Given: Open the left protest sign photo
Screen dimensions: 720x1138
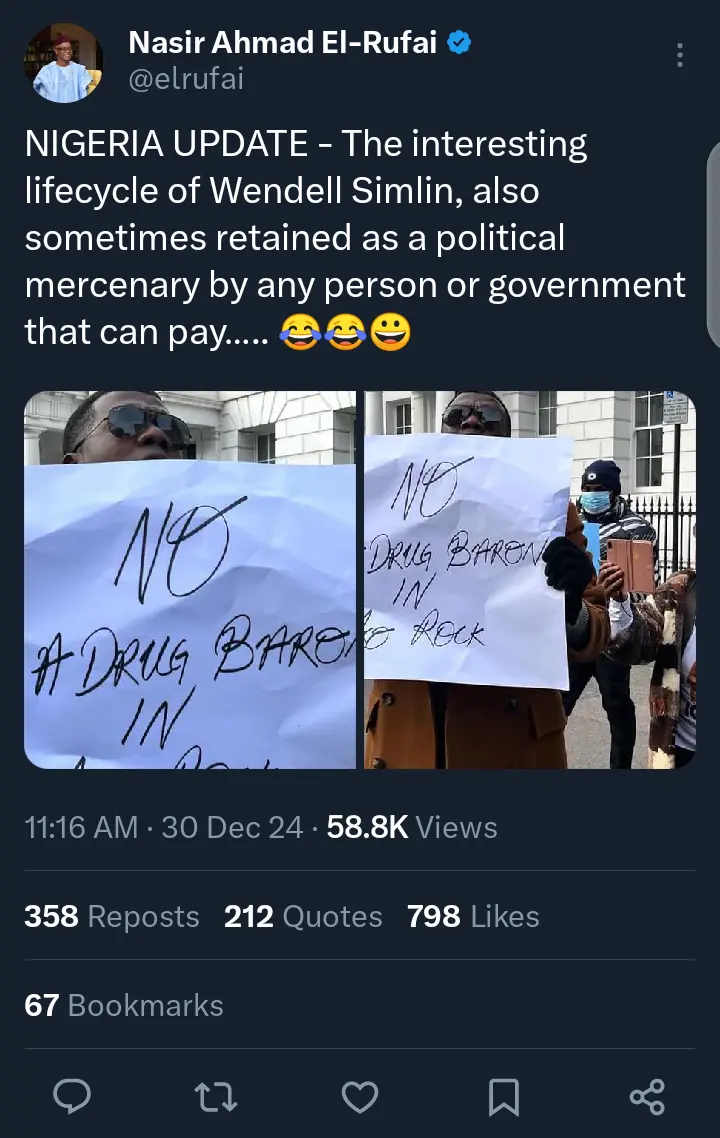Looking at the screenshot, I should click(x=190, y=579).
